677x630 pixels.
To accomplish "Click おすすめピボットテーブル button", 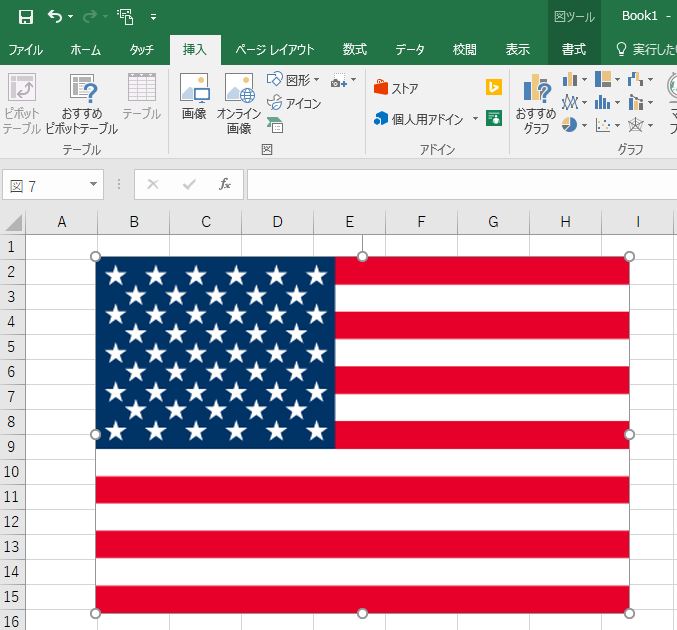I will [x=82, y=104].
